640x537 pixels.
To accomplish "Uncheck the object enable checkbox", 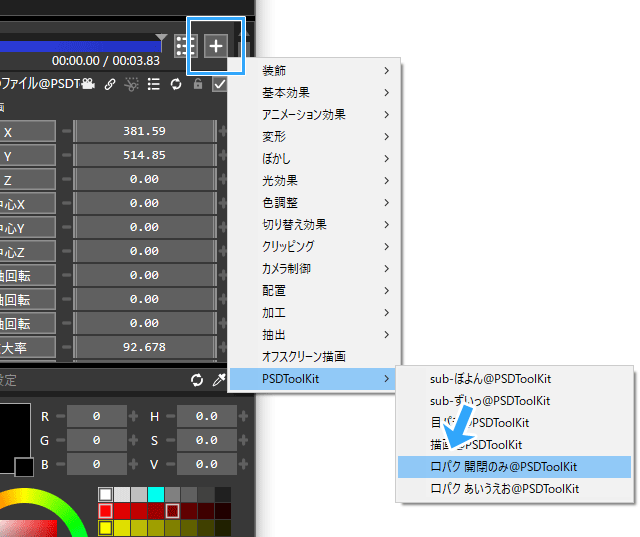I will [220, 85].
